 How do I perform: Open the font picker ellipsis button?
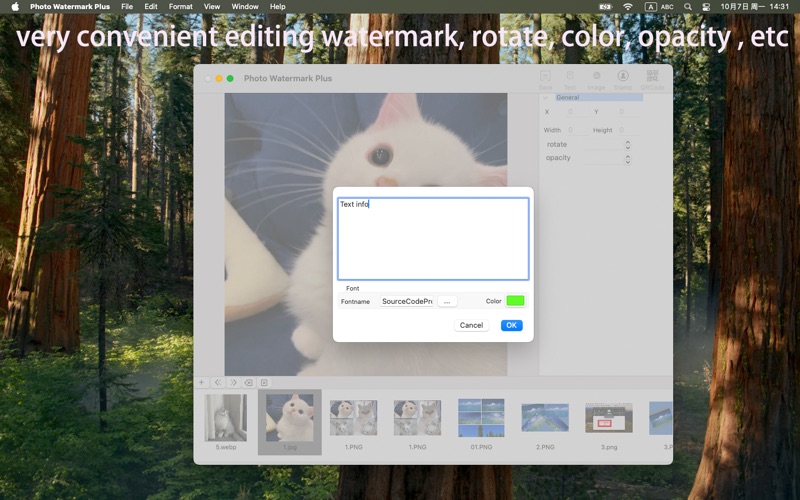(447, 302)
